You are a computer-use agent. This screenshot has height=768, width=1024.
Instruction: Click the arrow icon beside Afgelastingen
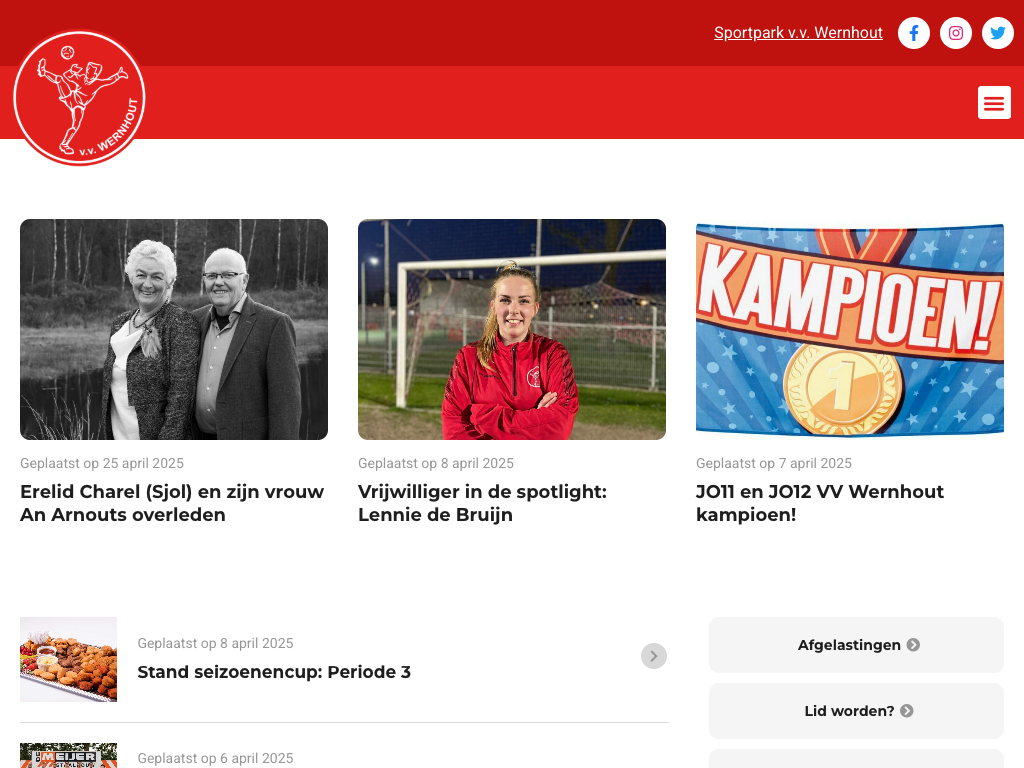pyautogui.click(x=913, y=645)
